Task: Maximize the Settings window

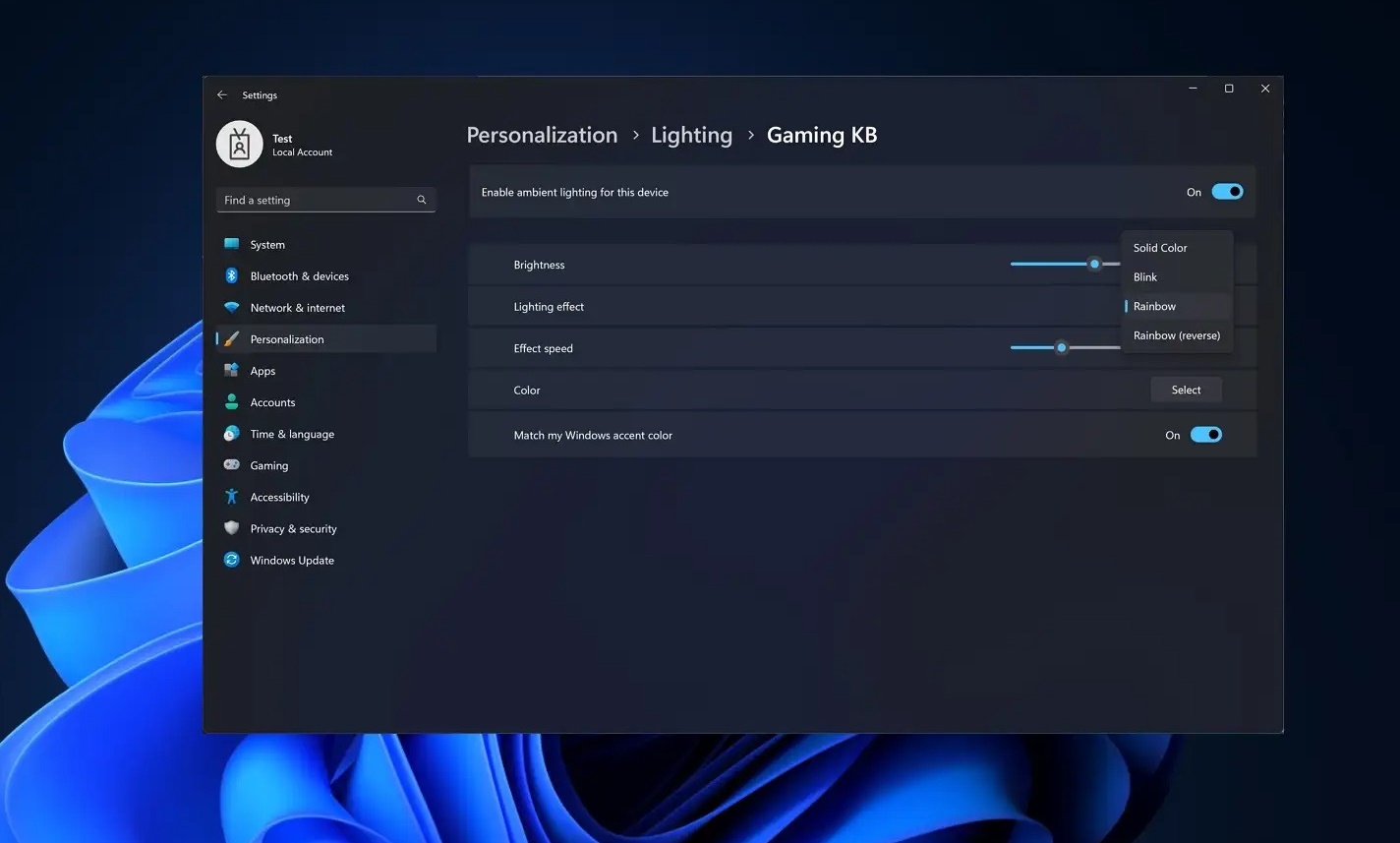Action: click(x=1229, y=89)
